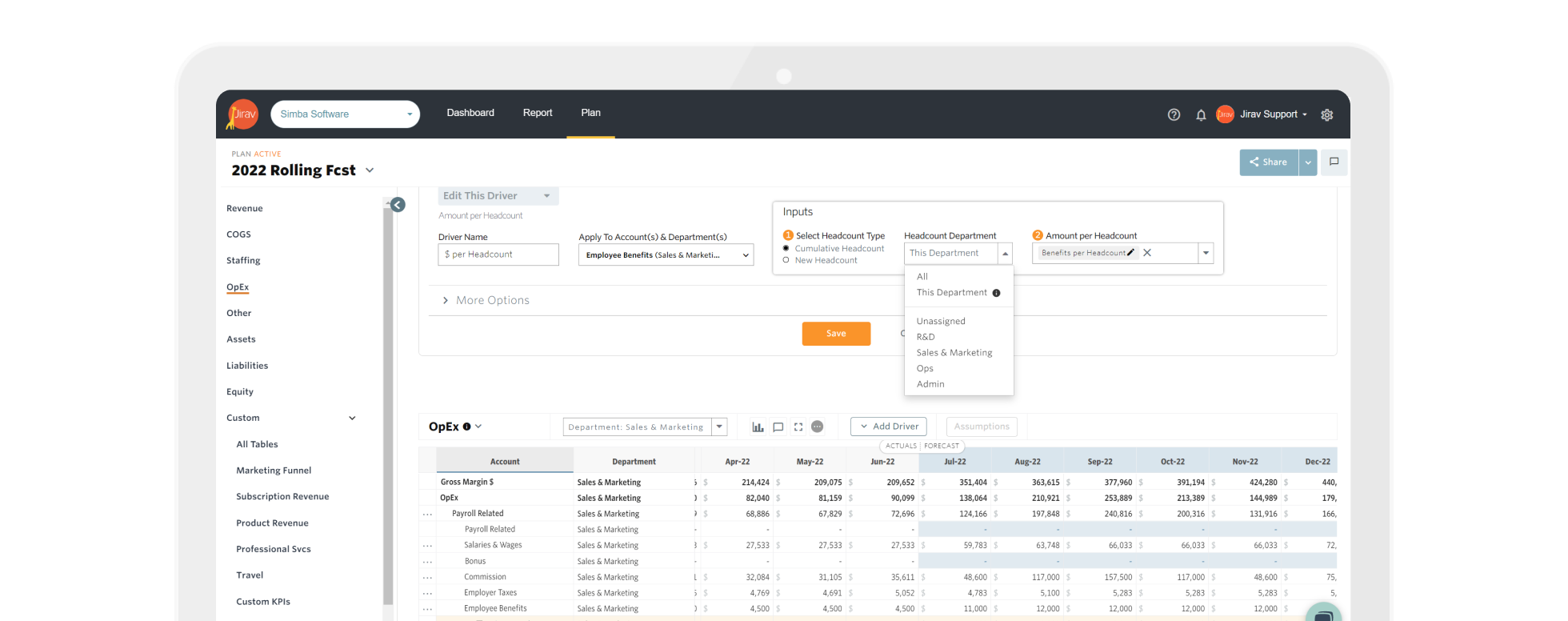This screenshot has width=1568, height=621.
Task: Expand OpEx table to fullscreen
Action: tap(798, 427)
